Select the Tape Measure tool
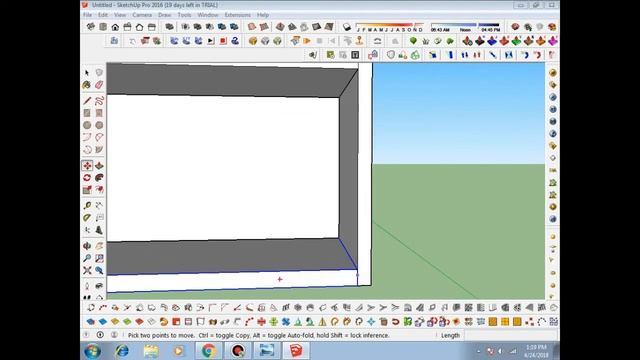 [x=87, y=205]
